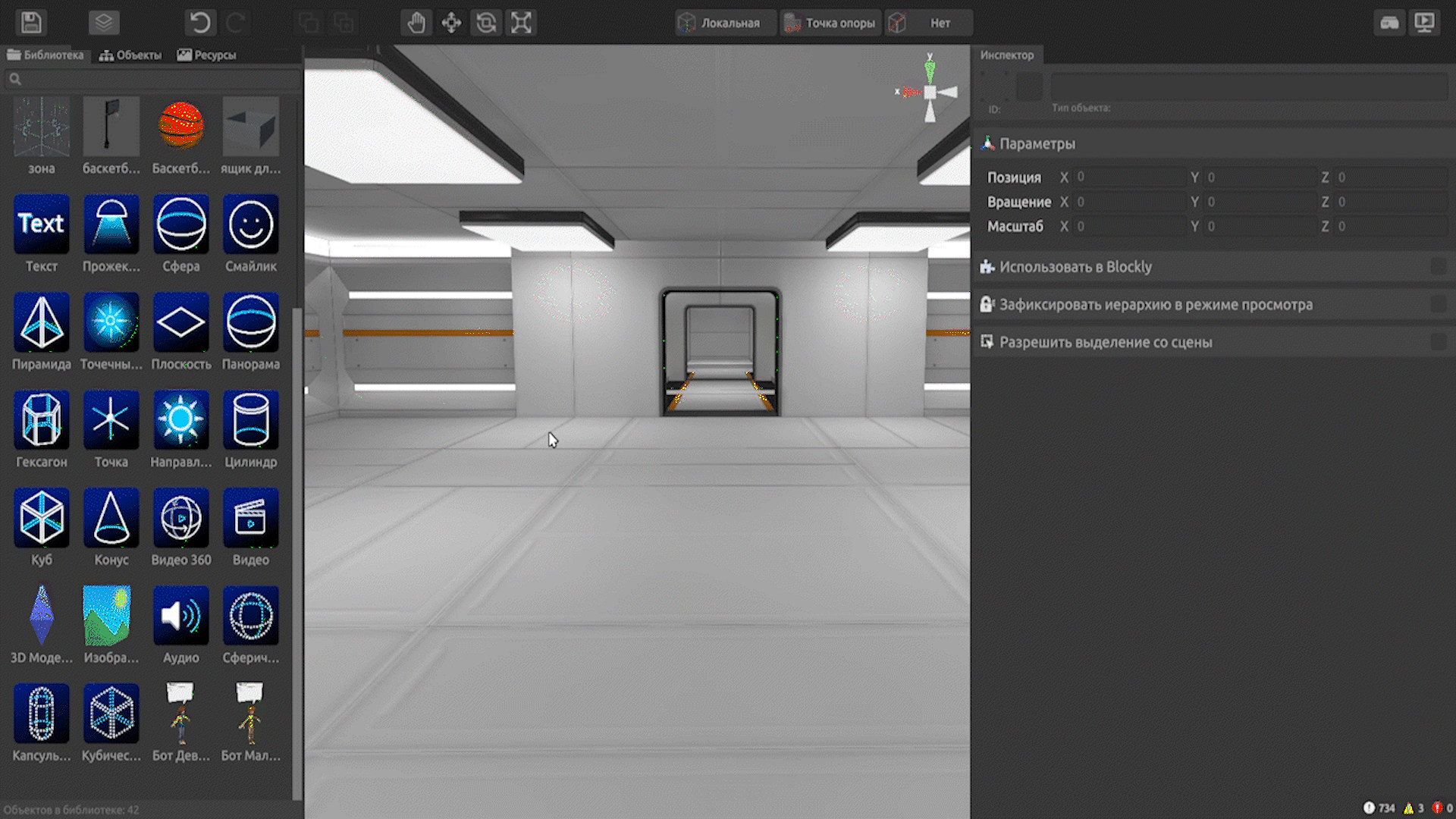Switch to the Ресурсы tab

[x=206, y=55]
